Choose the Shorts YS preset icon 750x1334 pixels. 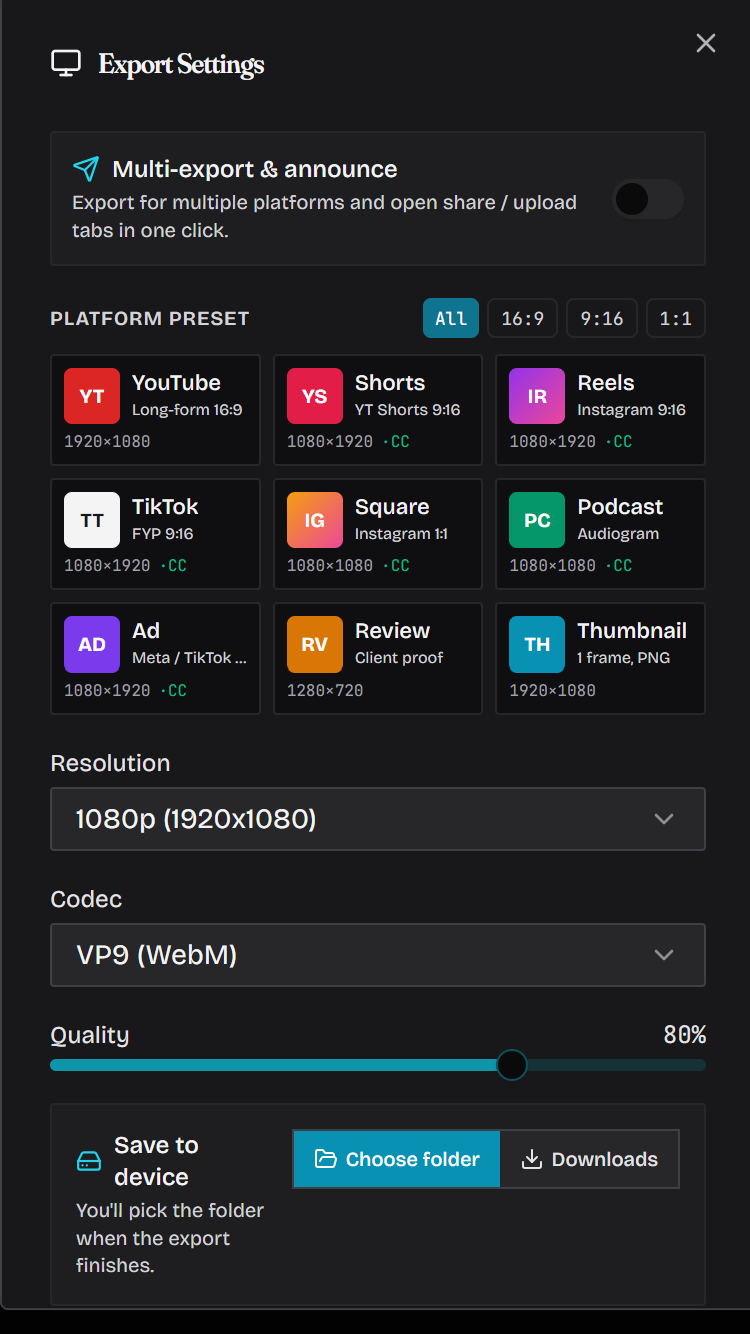pos(314,396)
